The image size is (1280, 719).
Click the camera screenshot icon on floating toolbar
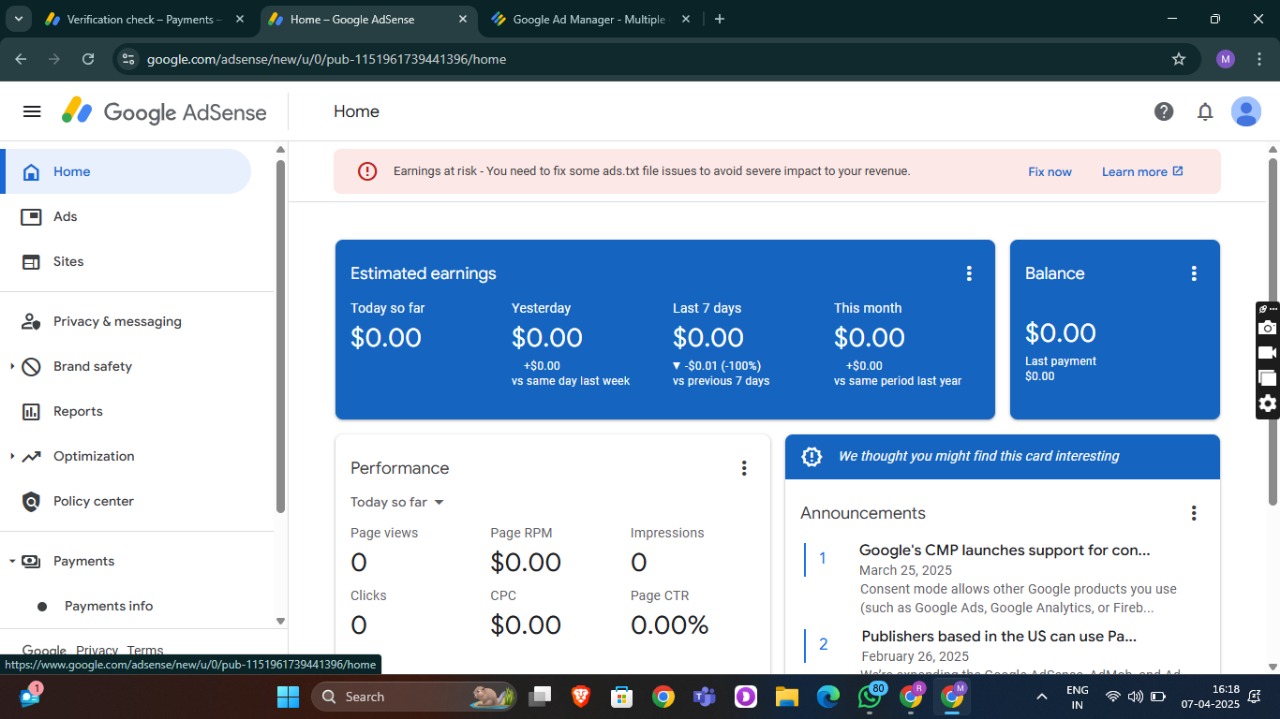click(x=1267, y=328)
